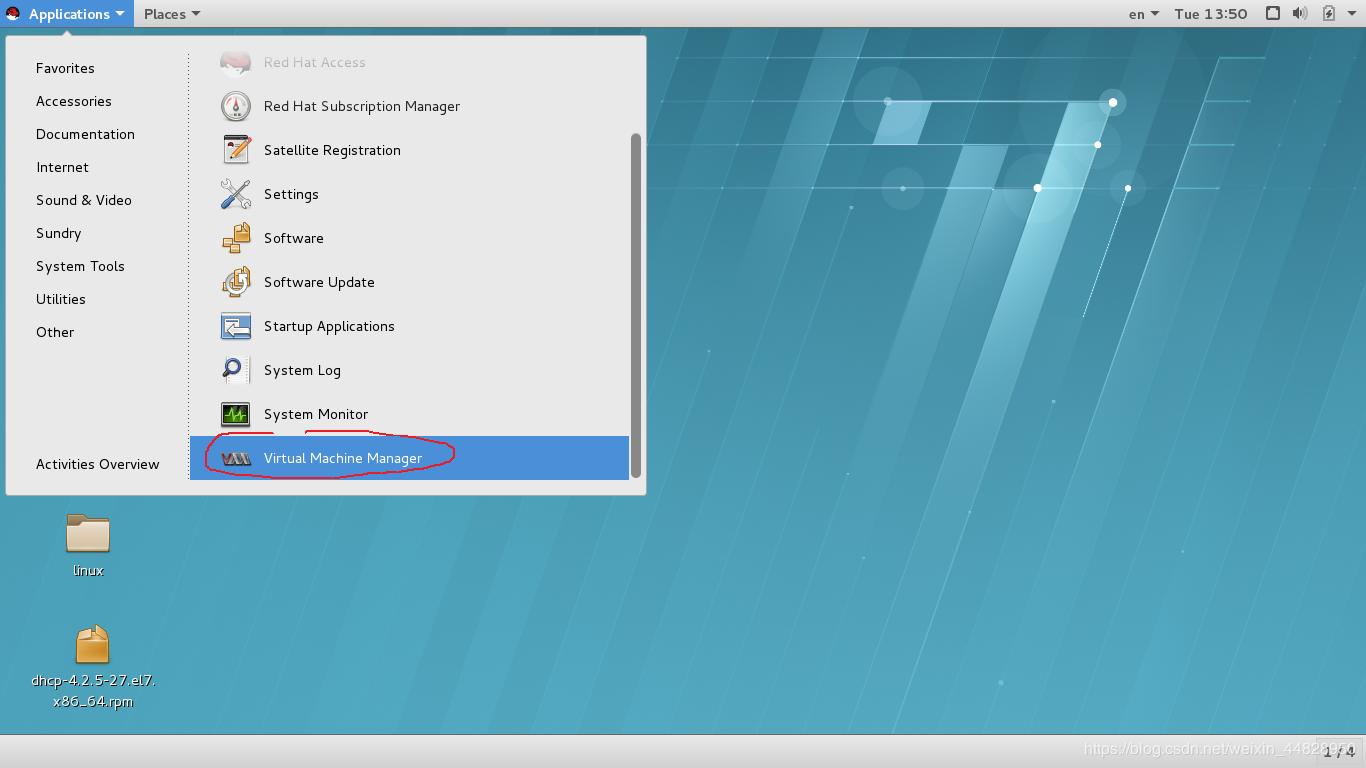Click the battery status icon
Image resolution: width=1366 pixels, height=768 pixels.
(1329, 13)
